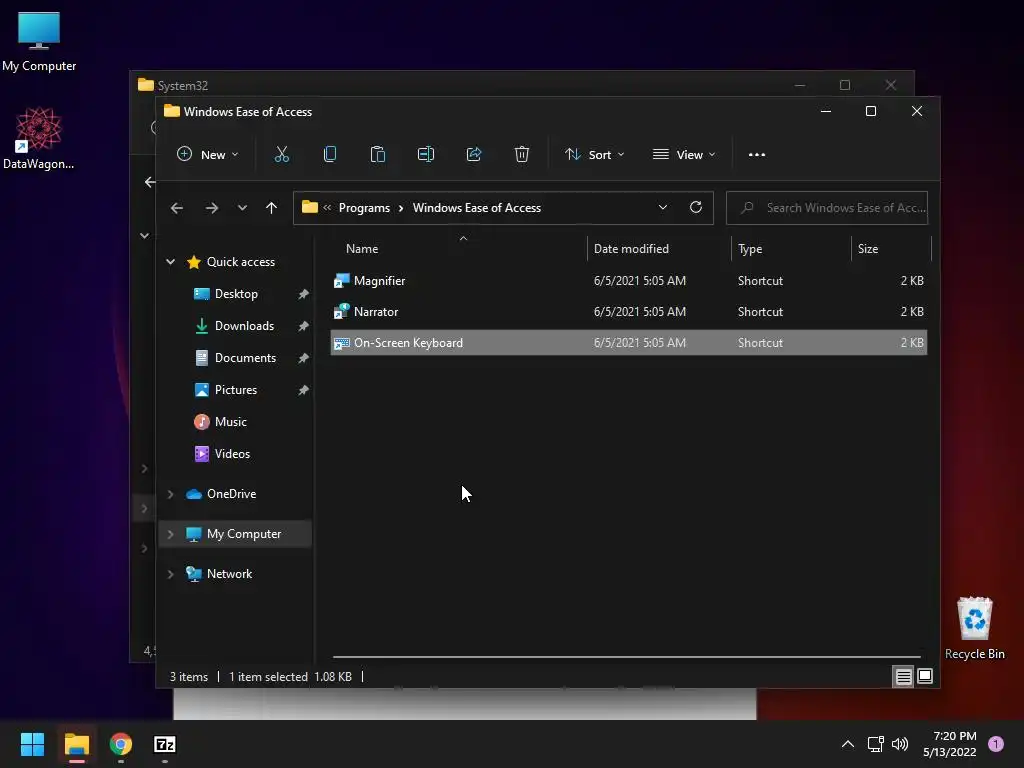Select Network in navigation pane
The width and height of the screenshot is (1024, 768).
[x=229, y=574]
